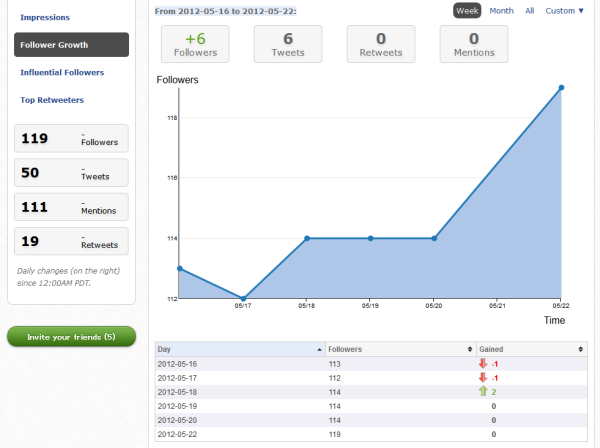Click the 0 Retweets summary box
This screenshot has height=448, width=600.
coord(381,44)
